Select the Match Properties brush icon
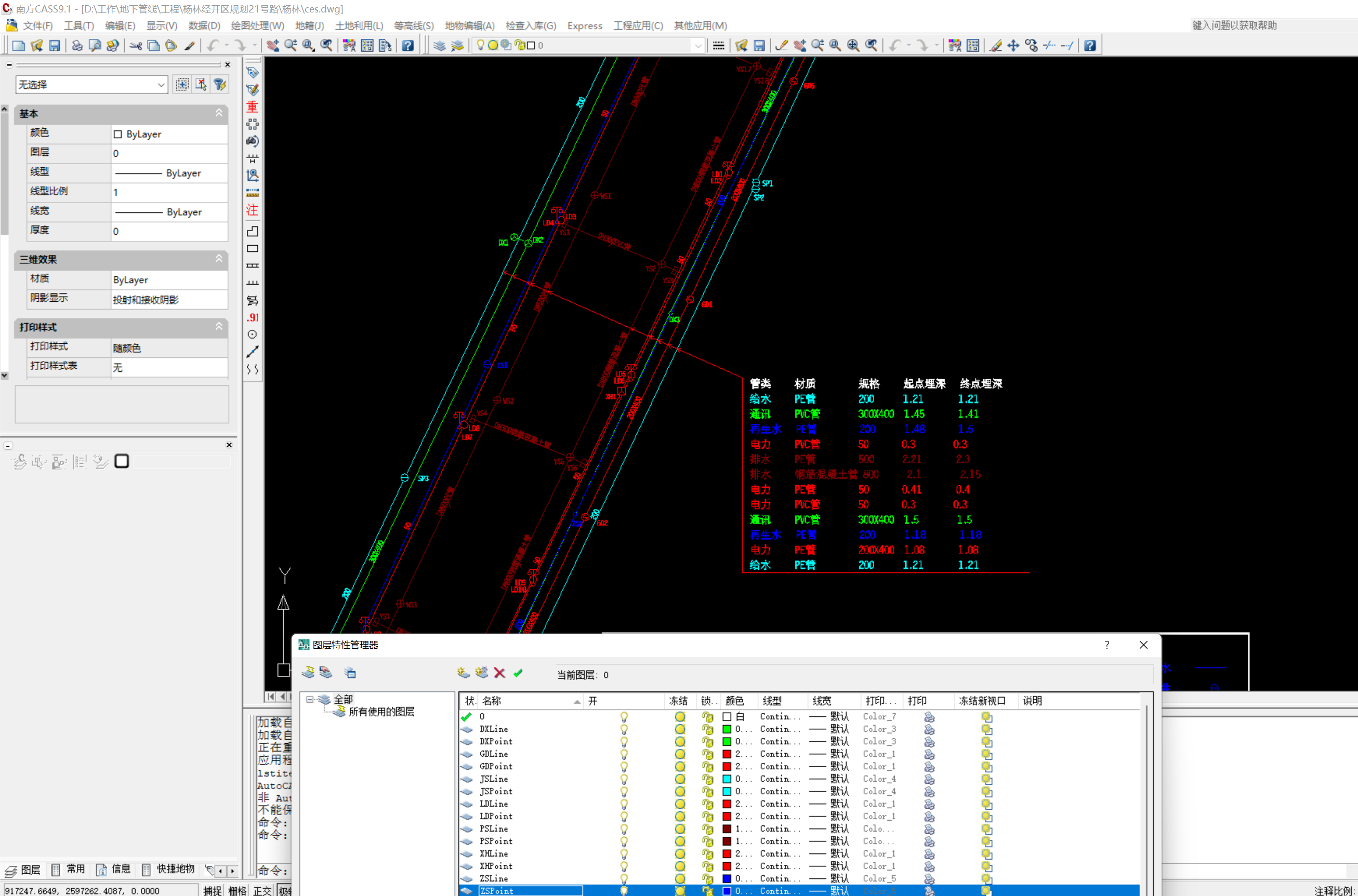Image resolution: width=1358 pixels, height=896 pixels. point(189,46)
